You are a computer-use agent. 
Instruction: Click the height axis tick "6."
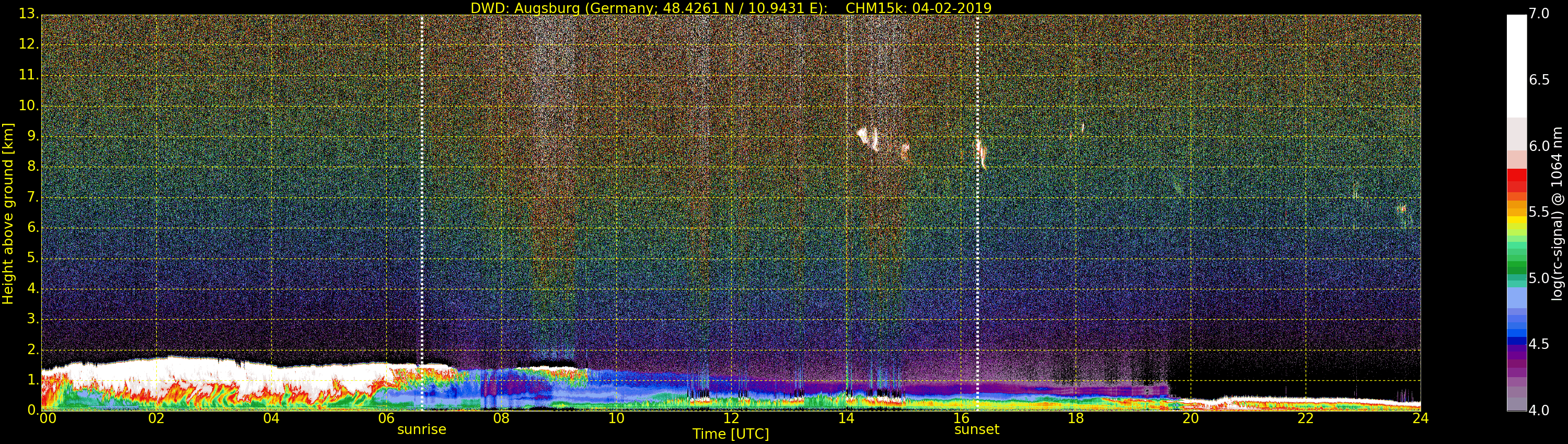coord(32,227)
